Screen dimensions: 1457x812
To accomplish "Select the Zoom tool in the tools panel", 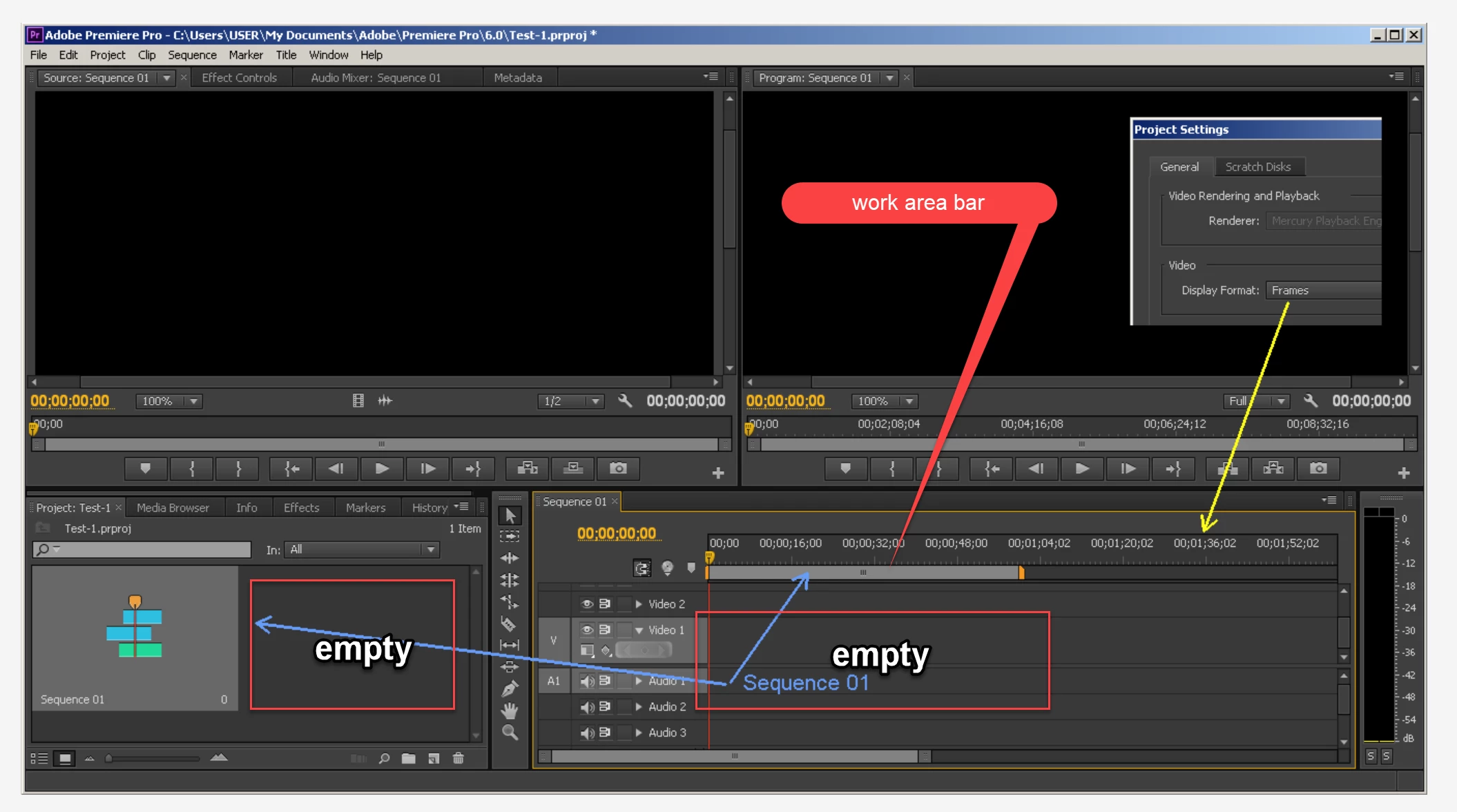I will [x=510, y=733].
